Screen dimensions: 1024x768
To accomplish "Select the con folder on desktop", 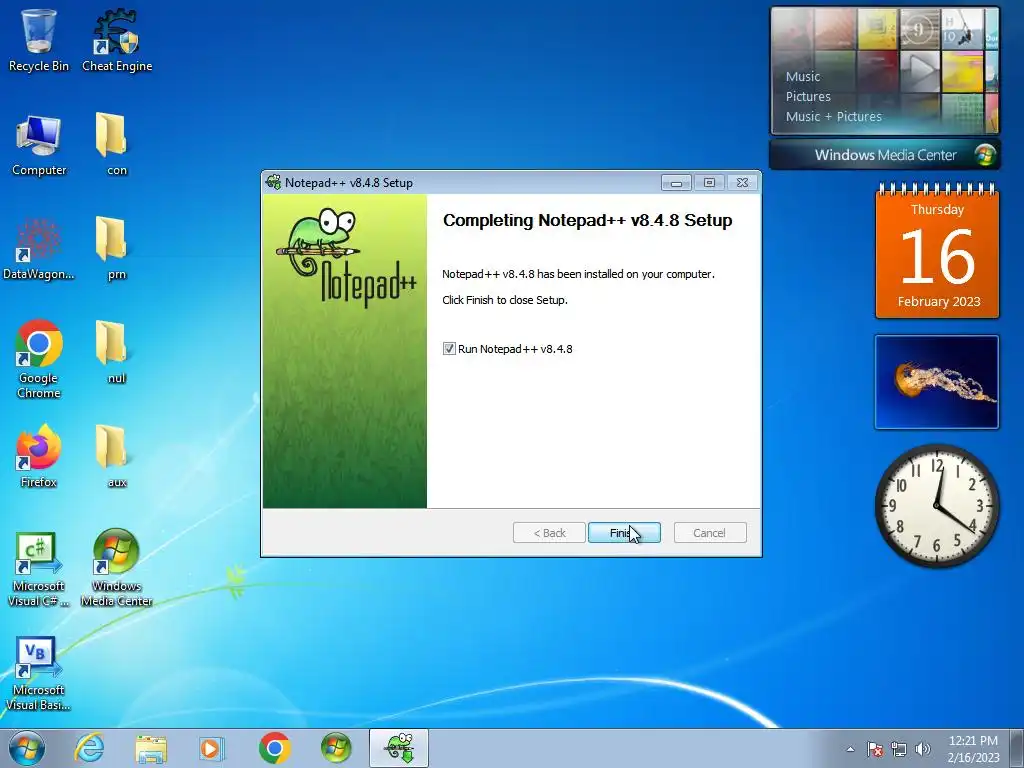I will click(117, 146).
